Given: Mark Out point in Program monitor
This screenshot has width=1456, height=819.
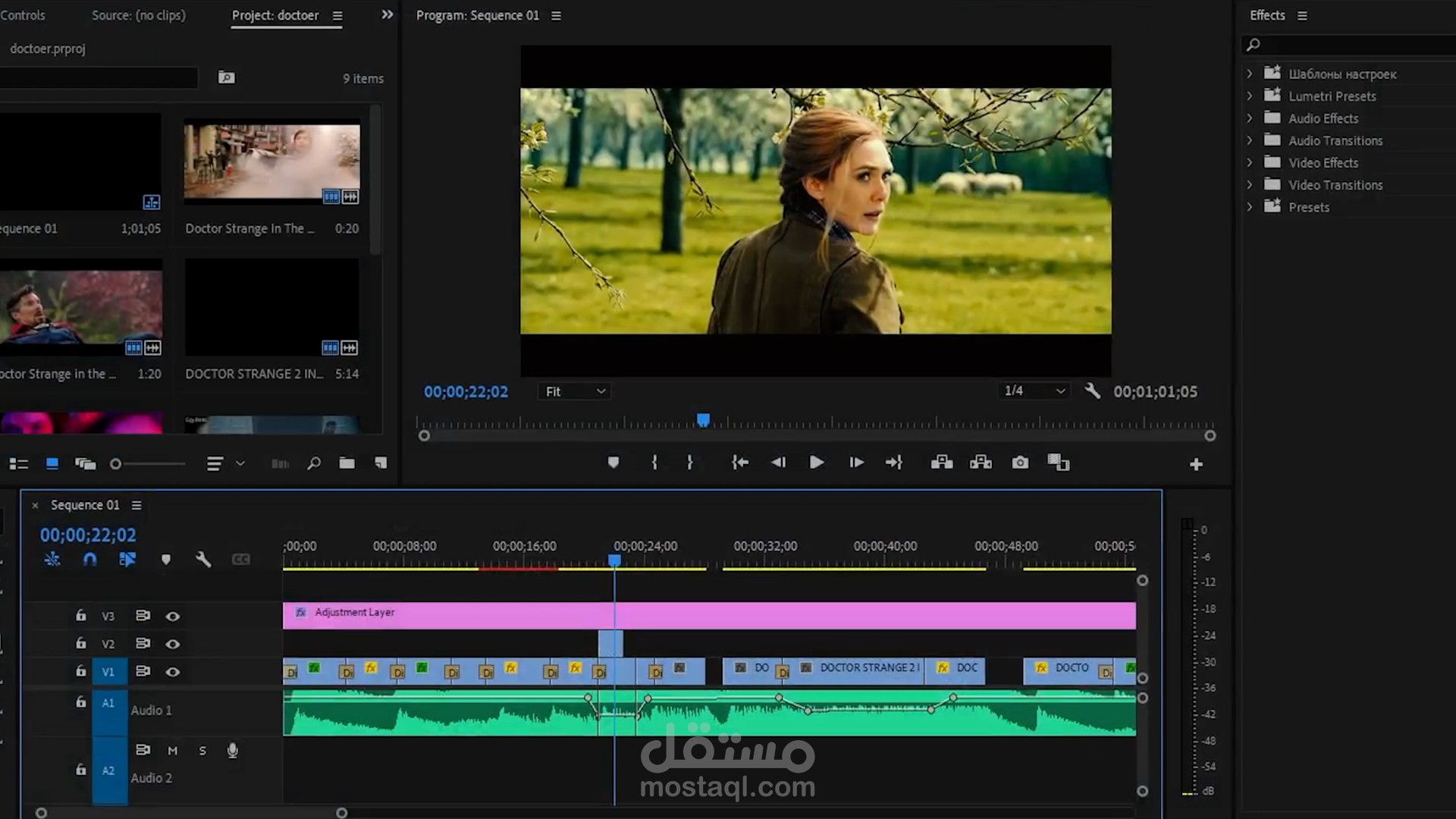Looking at the screenshot, I should point(689,463).
